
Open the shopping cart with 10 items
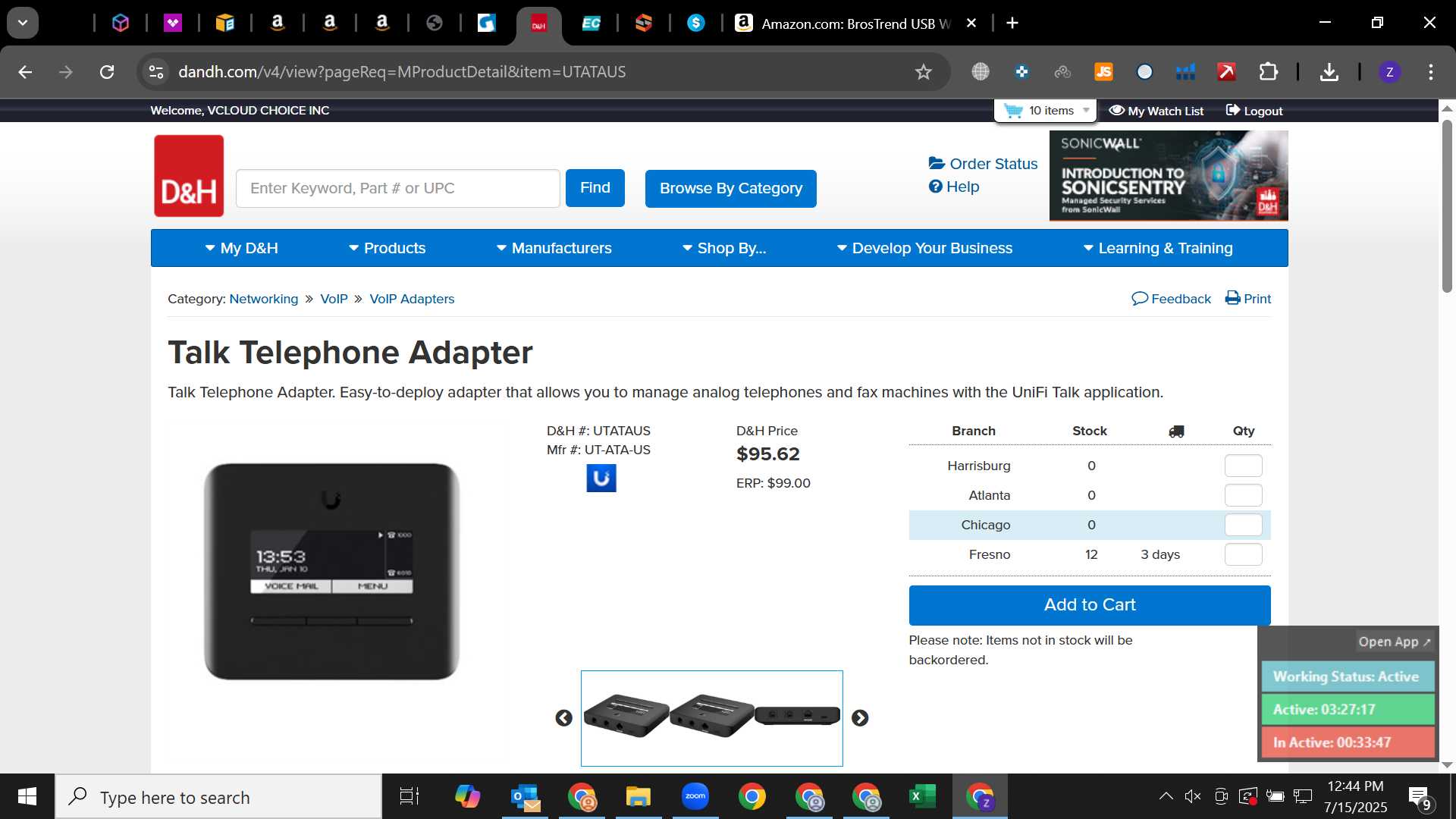tap(1046, 111)
